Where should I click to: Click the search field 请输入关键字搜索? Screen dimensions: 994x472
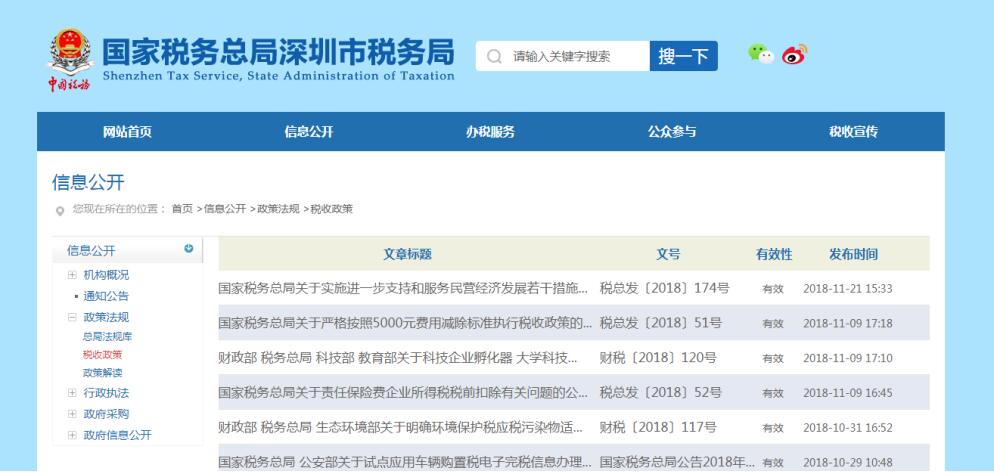[563, 56]
